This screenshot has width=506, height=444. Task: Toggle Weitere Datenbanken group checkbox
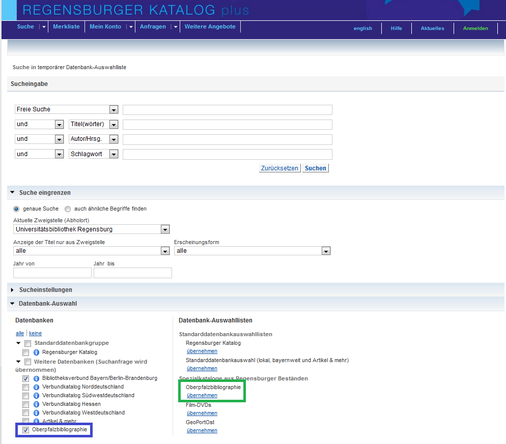pos(27,362)
